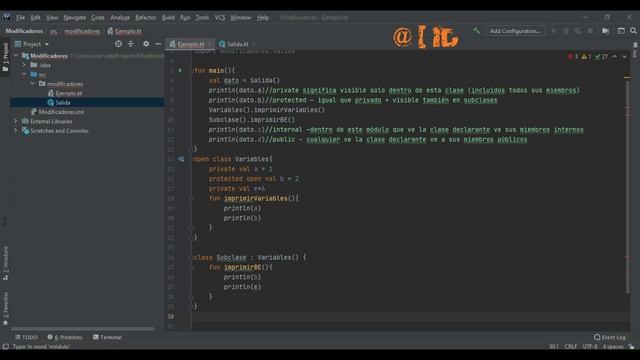Click the red error count indicator
Image resolution: width=640 pixels, height=360 pixels.
click(x=573, y=57)
